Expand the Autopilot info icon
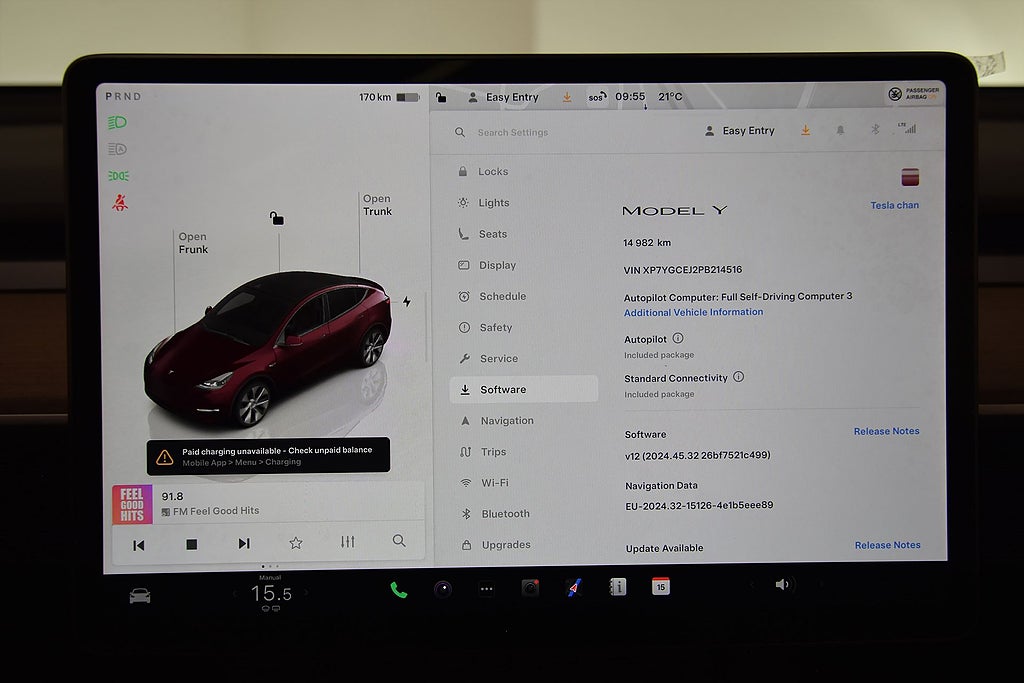Viewport: 1024px width, 683px height. (678, 339)
